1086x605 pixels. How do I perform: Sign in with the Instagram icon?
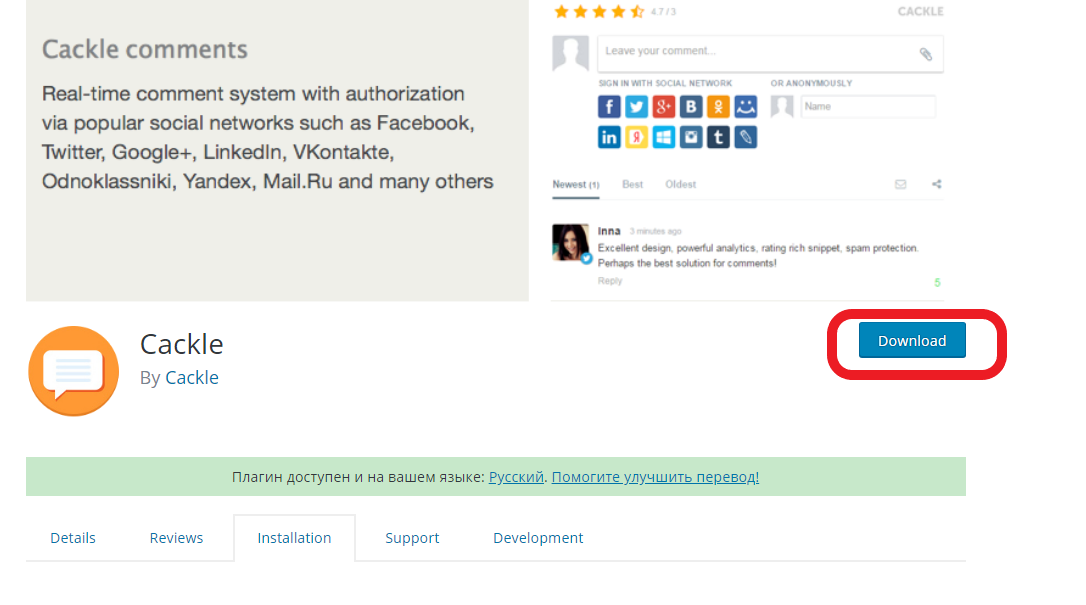click(691, 137)
